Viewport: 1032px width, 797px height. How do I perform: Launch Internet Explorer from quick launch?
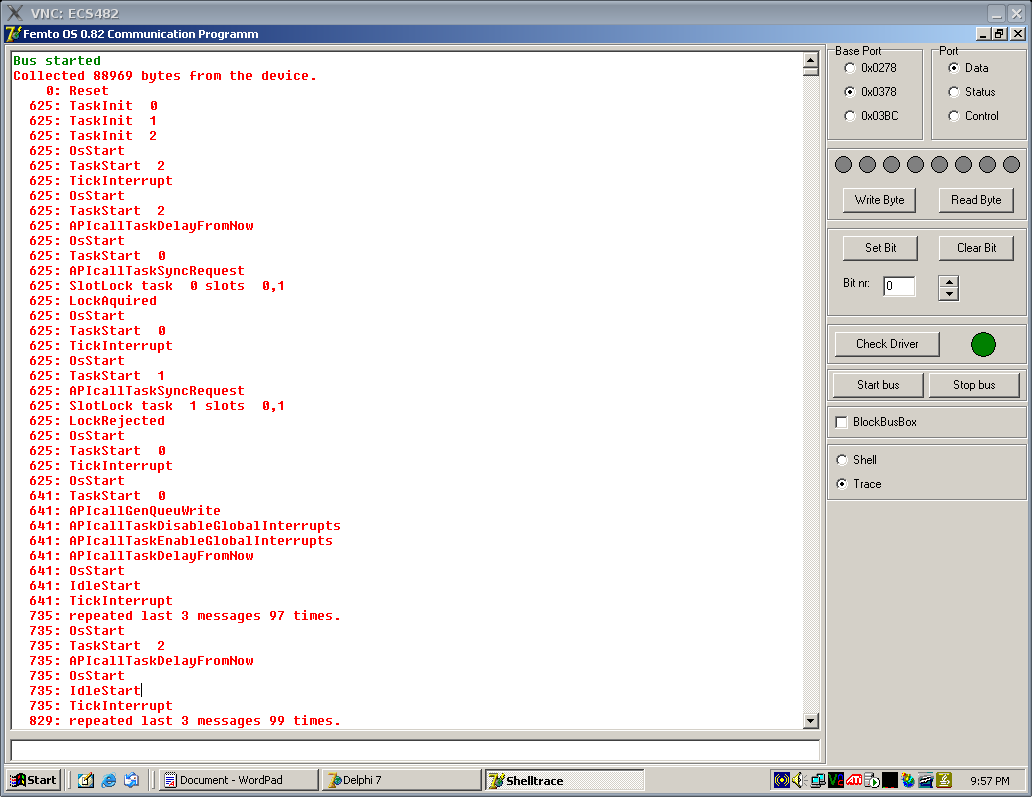click(109, 781)
